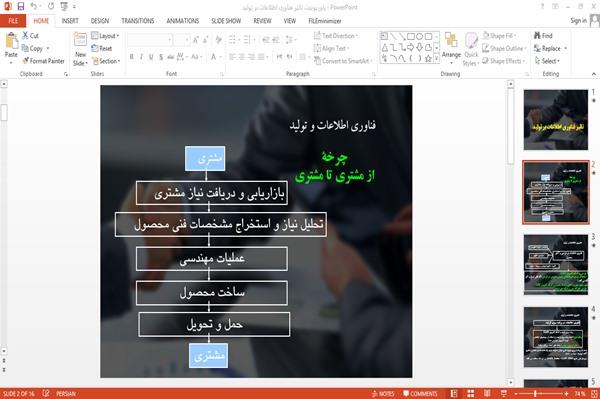The width and height of the screenshot is (600, 399).
Task: Select slide 3 thumbnail
Action: point(556,264)
